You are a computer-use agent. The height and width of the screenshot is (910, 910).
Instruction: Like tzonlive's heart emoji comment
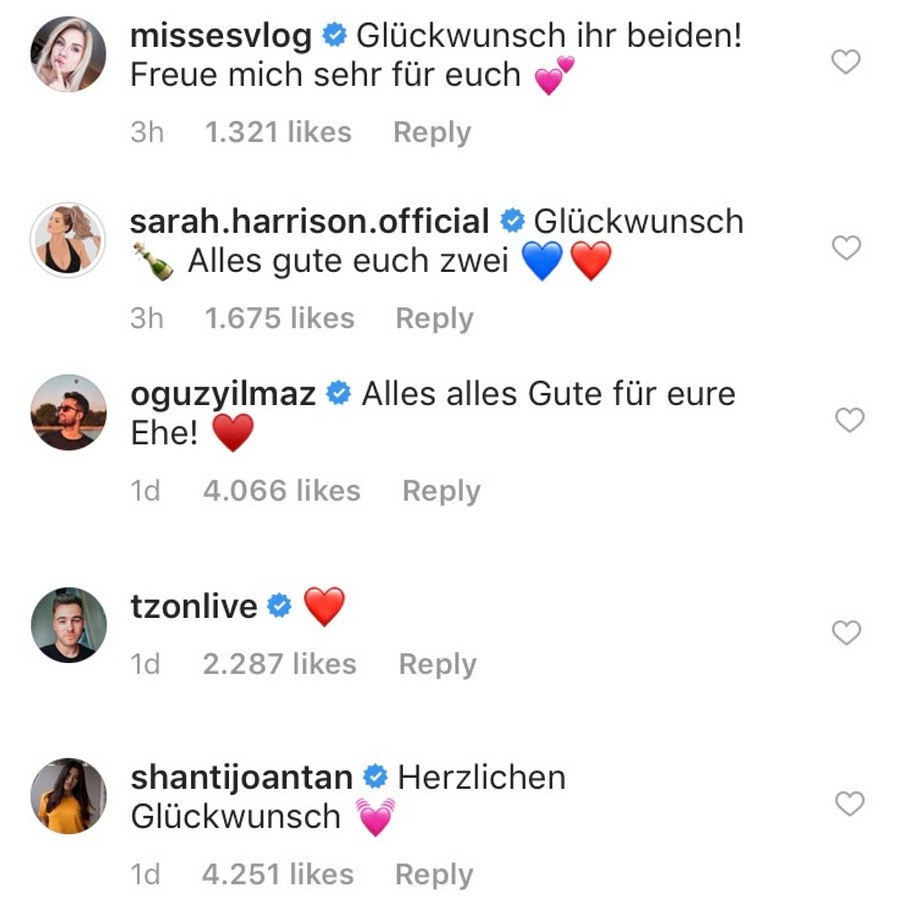(x=846, y=635)
